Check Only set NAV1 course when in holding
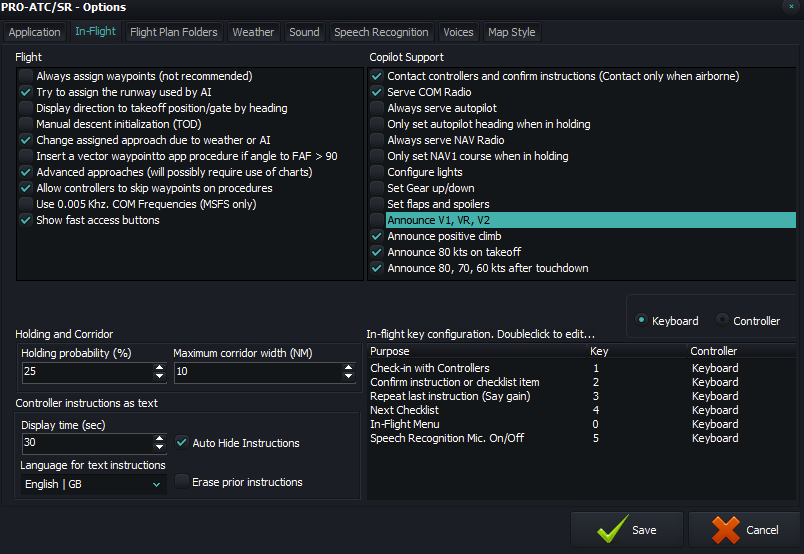The image size is (804, 554). 377,156
